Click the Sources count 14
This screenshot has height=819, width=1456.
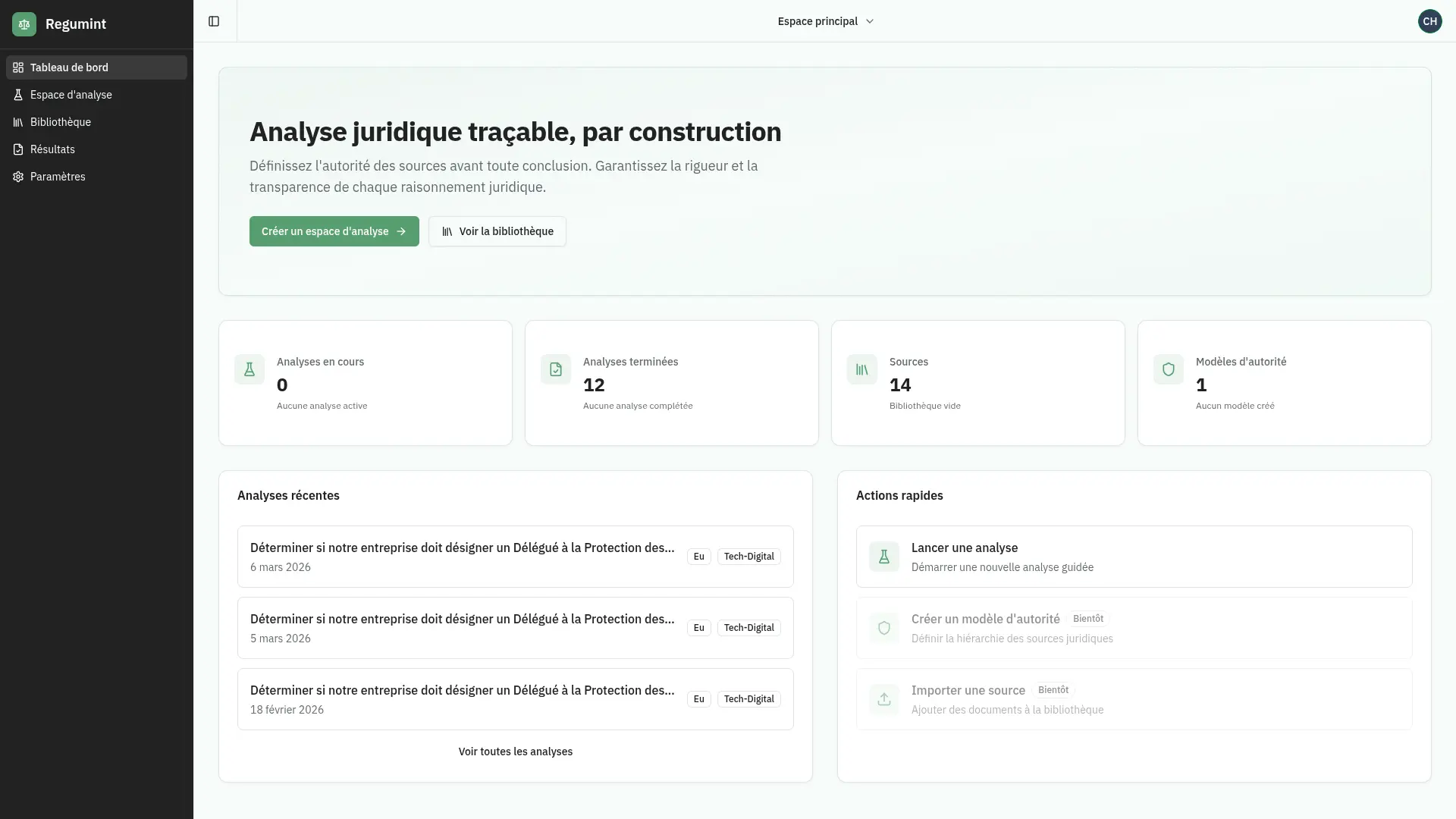coord(900,385)
